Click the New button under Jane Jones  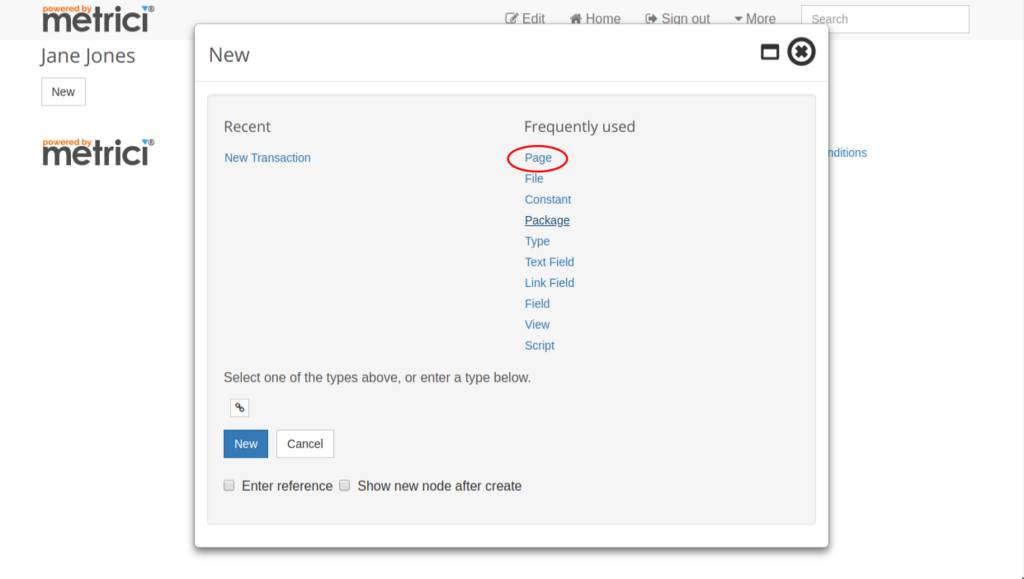click(x=63, y=92)
